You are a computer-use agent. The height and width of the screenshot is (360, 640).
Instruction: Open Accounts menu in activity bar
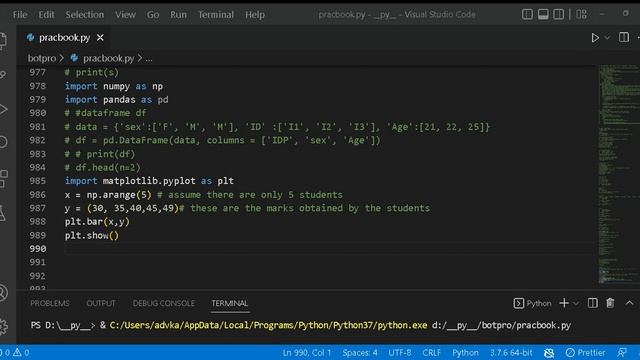point(2,292)
